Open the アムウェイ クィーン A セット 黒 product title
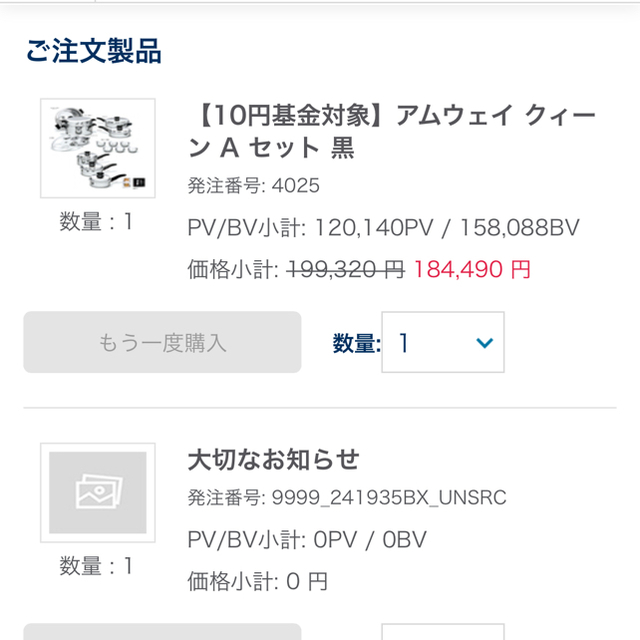640x640 pixels. click(x=392, y=131)
